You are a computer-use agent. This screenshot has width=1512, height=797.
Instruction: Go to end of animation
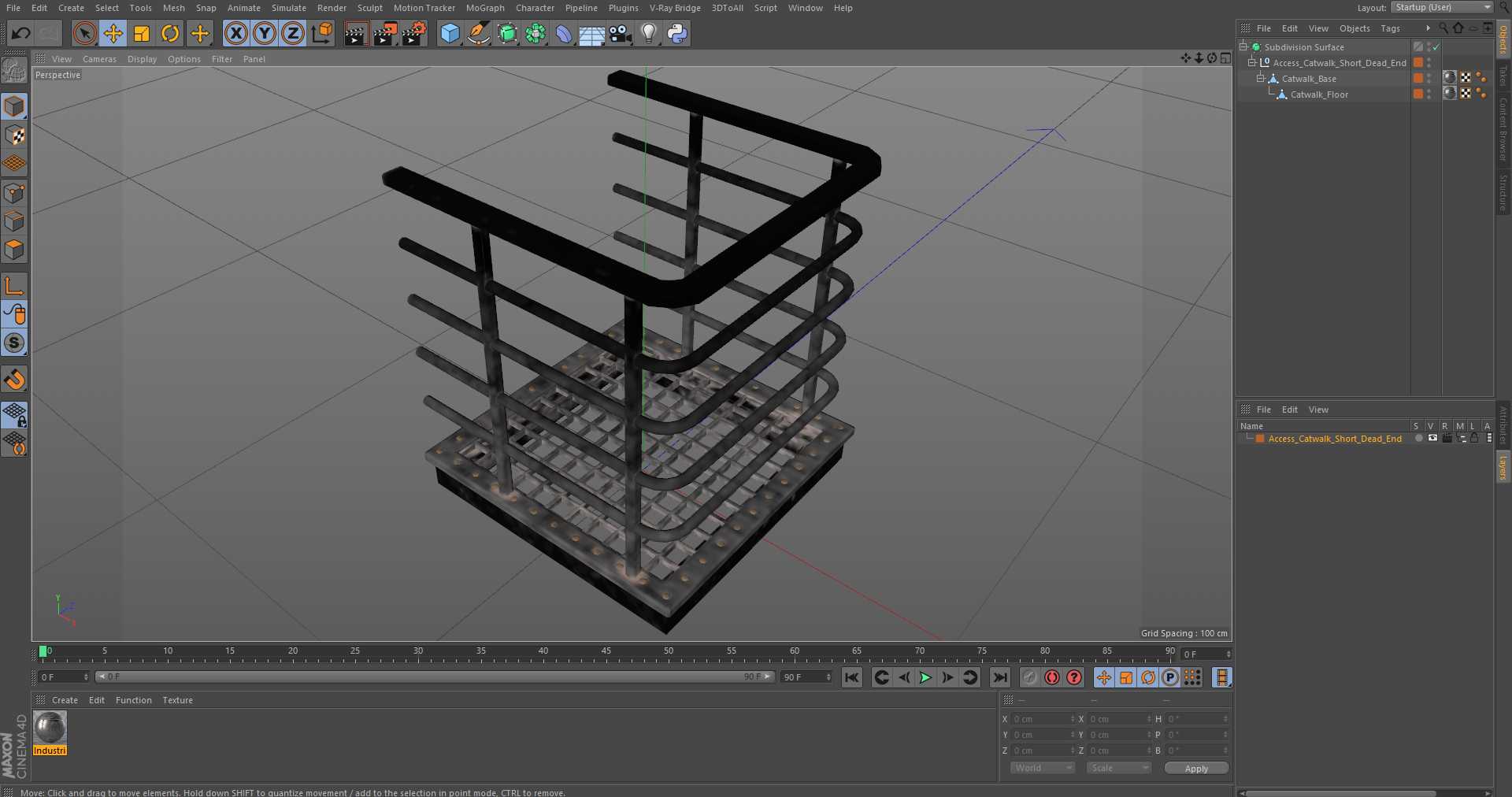pos(1000,677)
